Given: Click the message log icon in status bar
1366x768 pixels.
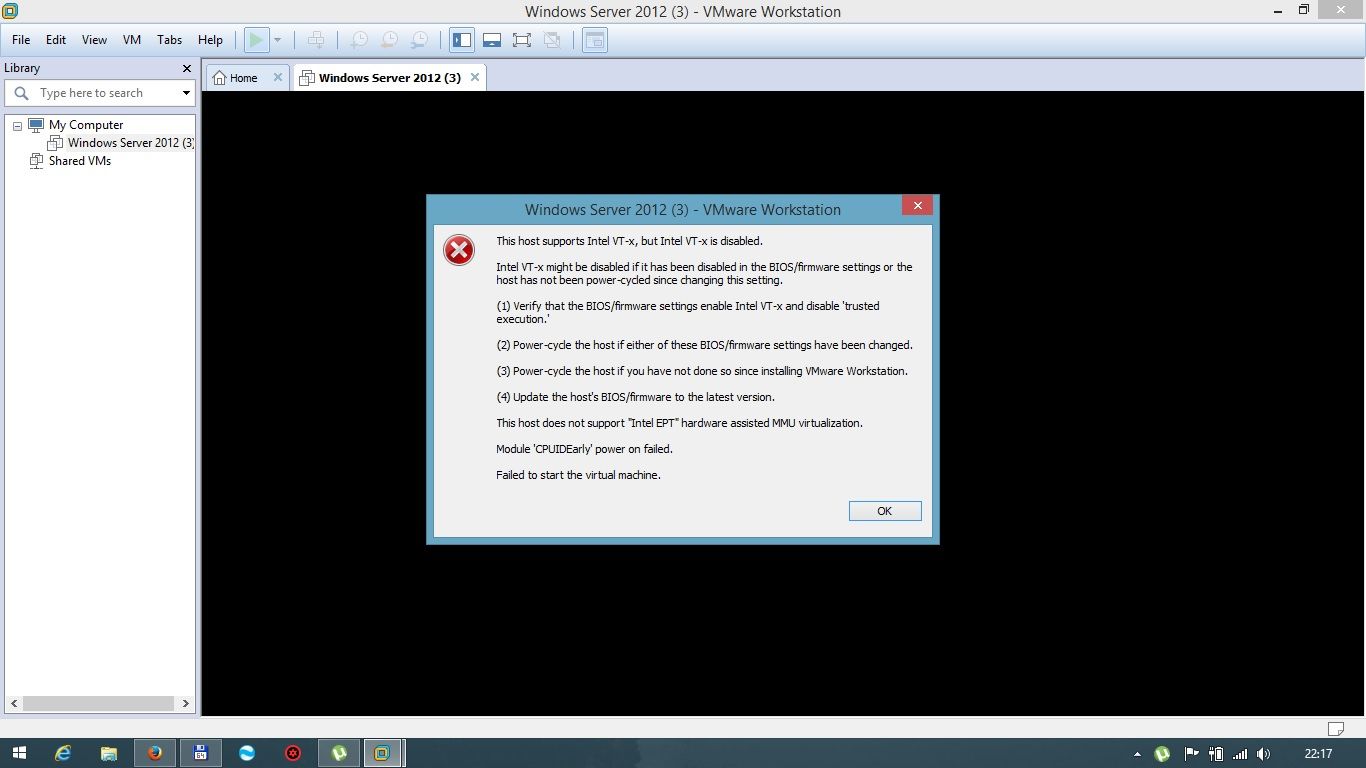Looking at the screenshot, I should point(1336,728).
